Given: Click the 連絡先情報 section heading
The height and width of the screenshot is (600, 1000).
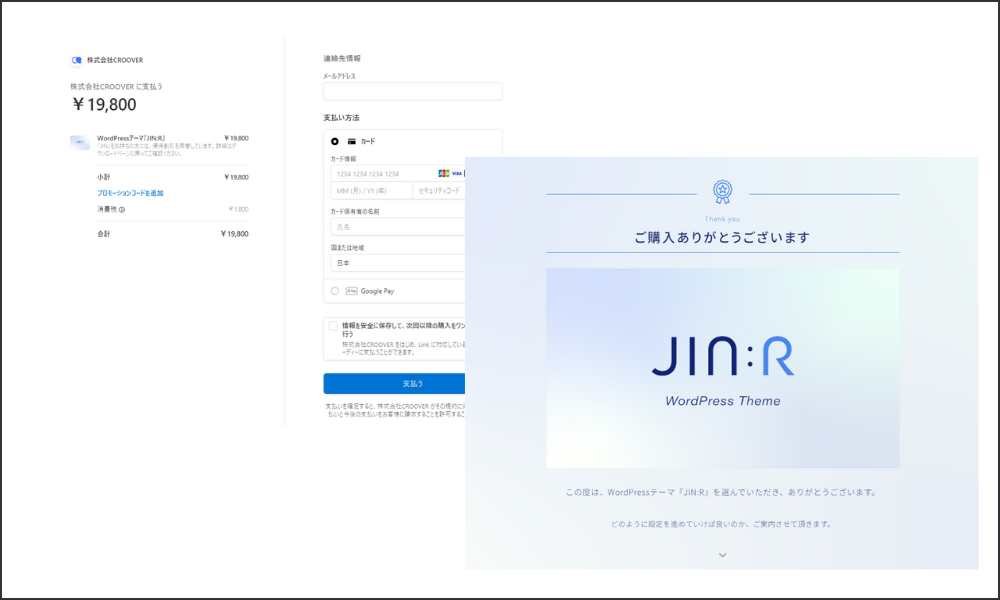Looking at the screenshot, I should pyautogui.click(x=342, y=59).
